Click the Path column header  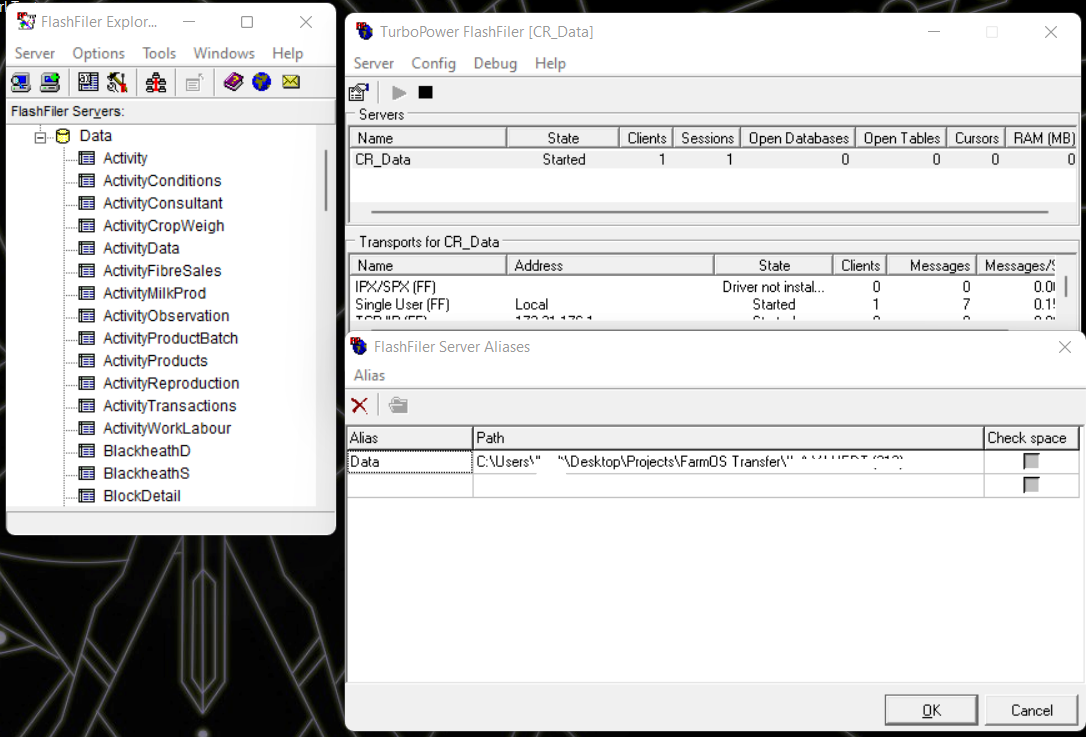click(728, 438)
